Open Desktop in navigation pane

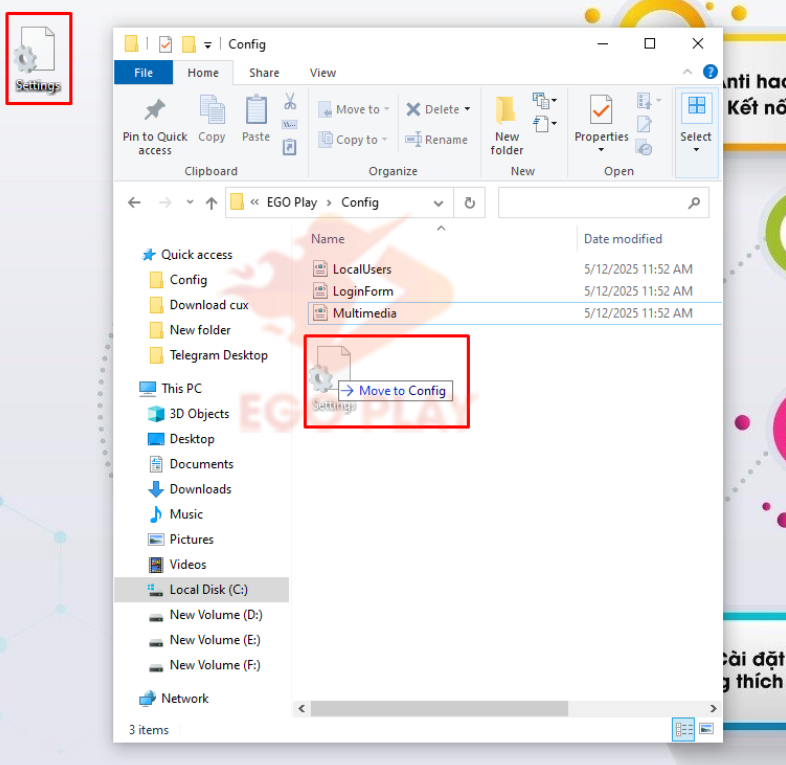(x=191, y=439)
